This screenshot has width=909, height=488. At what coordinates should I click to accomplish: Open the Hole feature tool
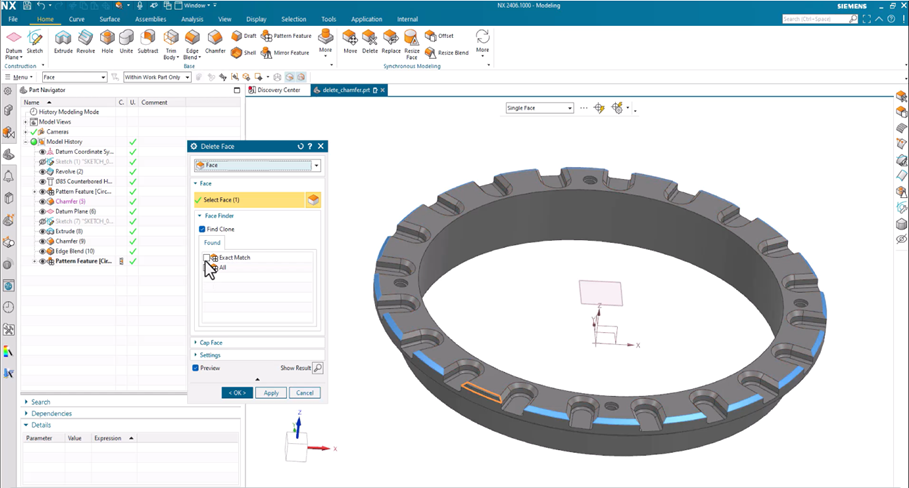(107, 42)
